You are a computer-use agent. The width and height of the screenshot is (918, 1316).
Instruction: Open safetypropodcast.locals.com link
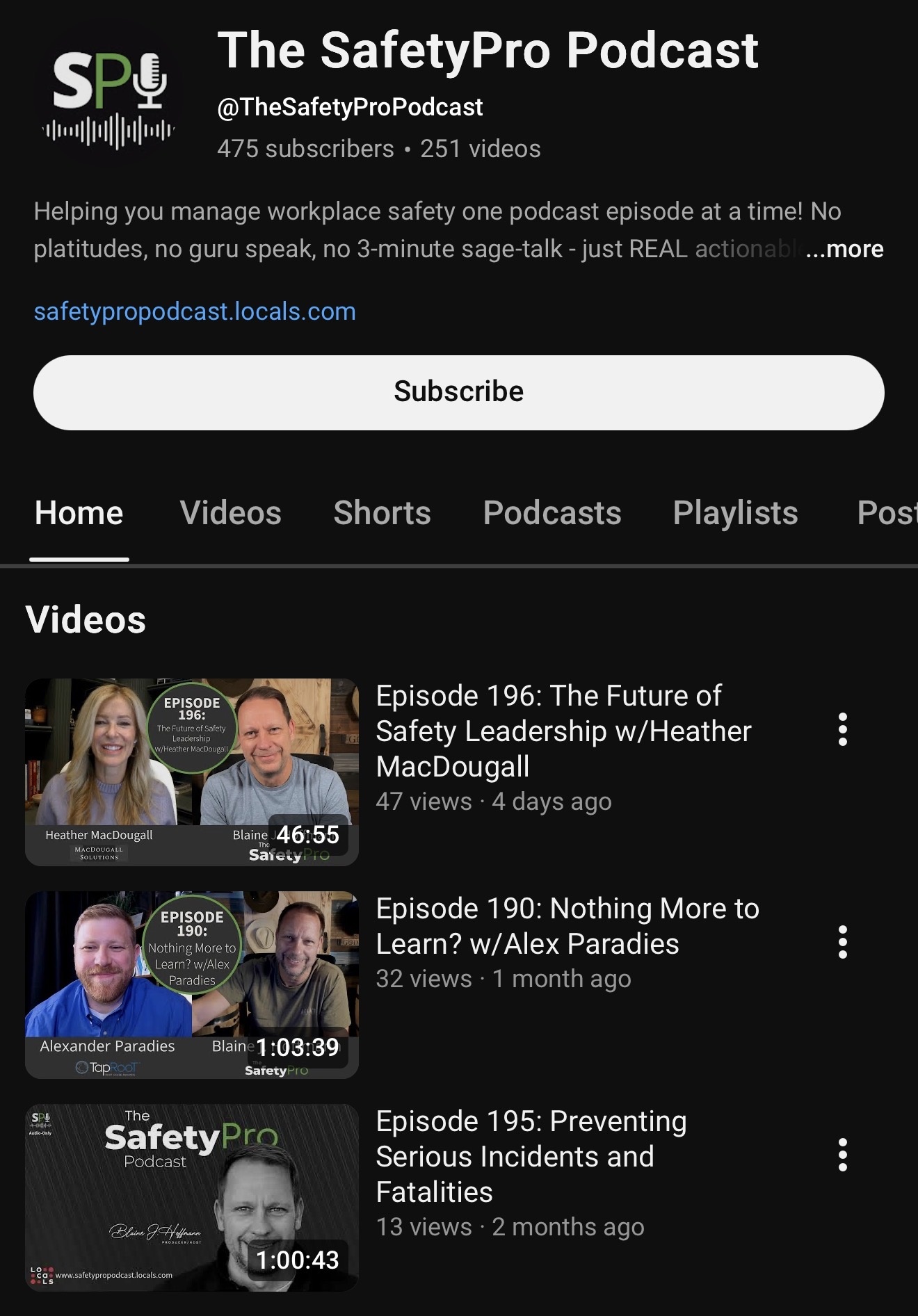(x=195, y=311)
